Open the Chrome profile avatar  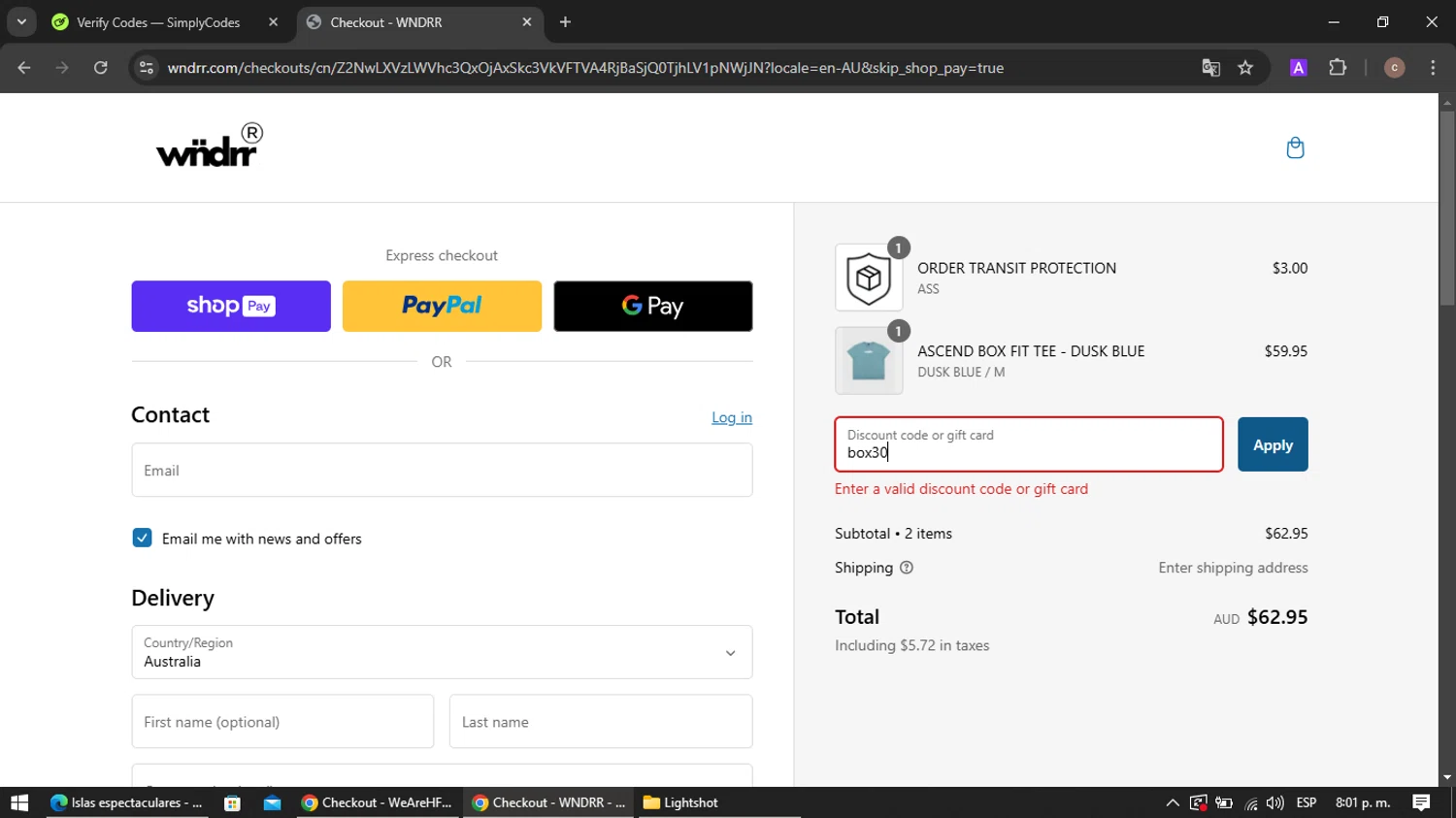(x=1394, y=68)
